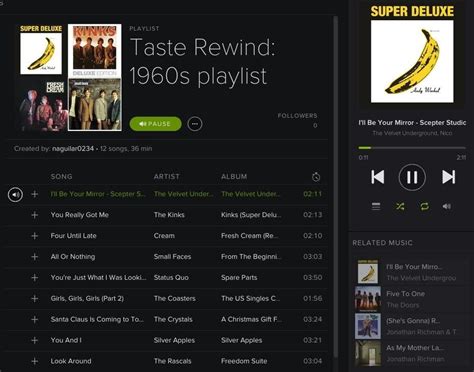Open artist The Coasters

click(x=175, y=298)
